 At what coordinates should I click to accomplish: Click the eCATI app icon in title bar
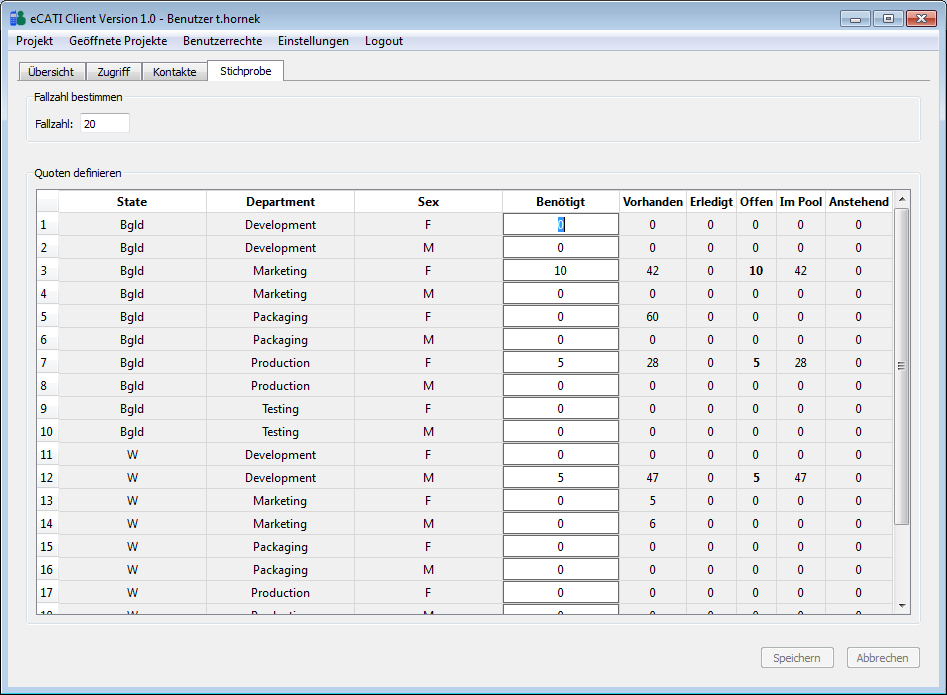(x=18, y=18)
